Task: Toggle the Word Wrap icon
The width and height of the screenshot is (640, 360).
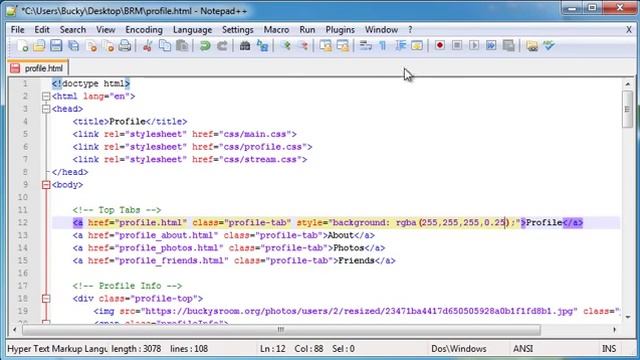Action: point(365,46)
